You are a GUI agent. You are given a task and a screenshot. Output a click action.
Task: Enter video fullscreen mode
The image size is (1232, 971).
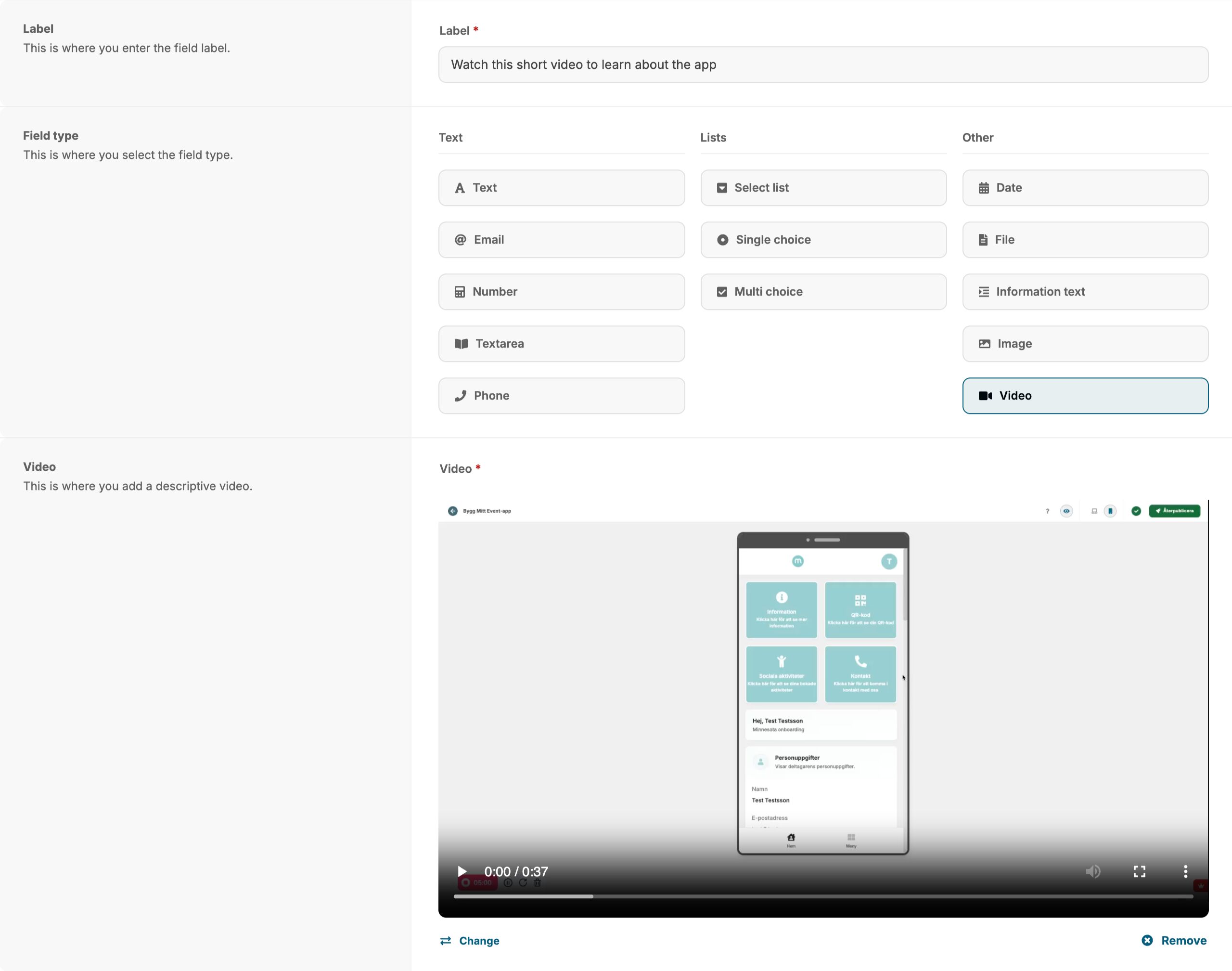pyautogui.click(x=1139, y=871)
